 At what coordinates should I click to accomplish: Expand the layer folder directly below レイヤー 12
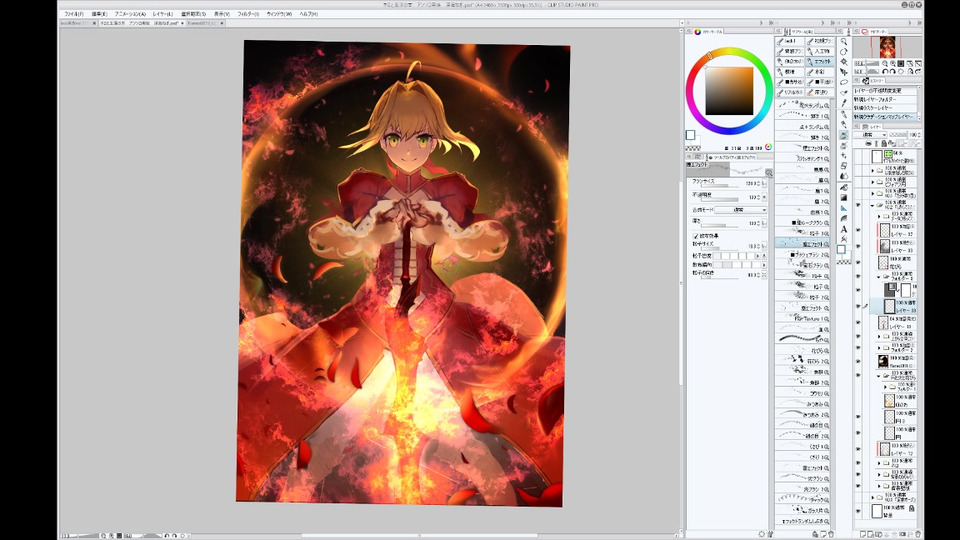click(x=879, y=463)
